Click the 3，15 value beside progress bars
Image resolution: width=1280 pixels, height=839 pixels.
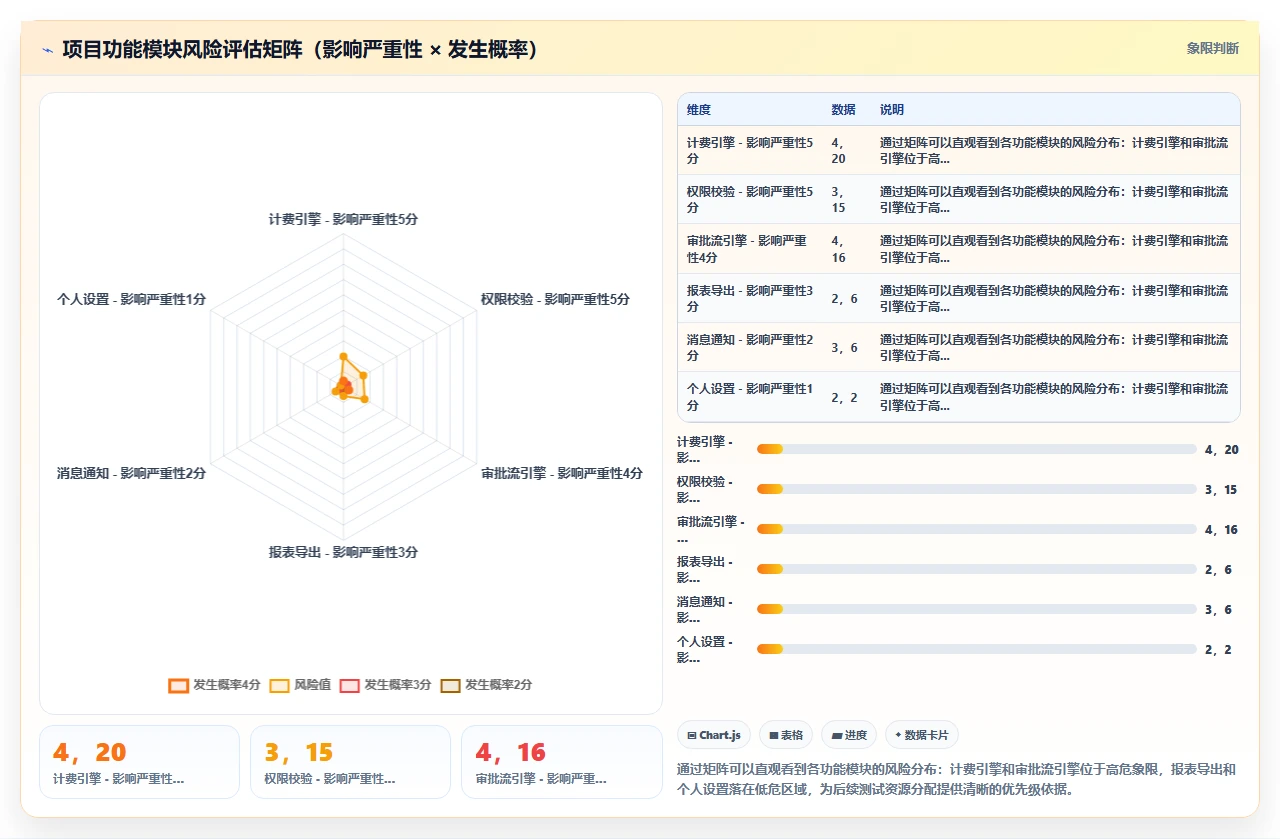(x=1221, y=490)
